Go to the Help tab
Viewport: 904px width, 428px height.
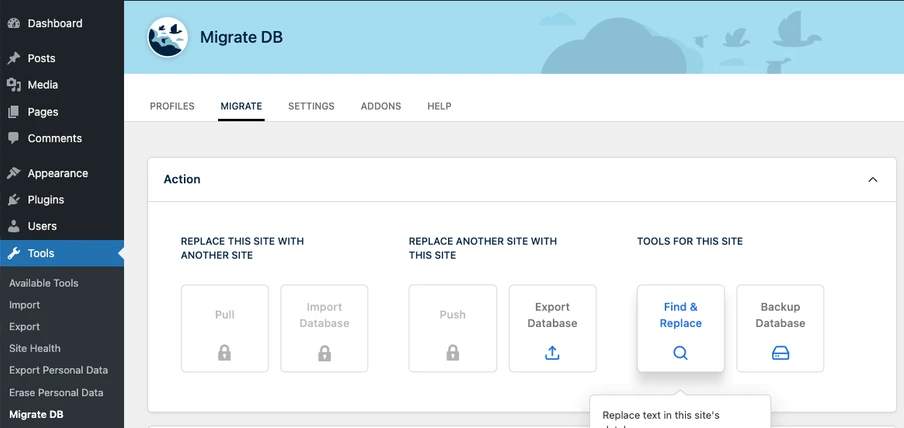point(439,106)
